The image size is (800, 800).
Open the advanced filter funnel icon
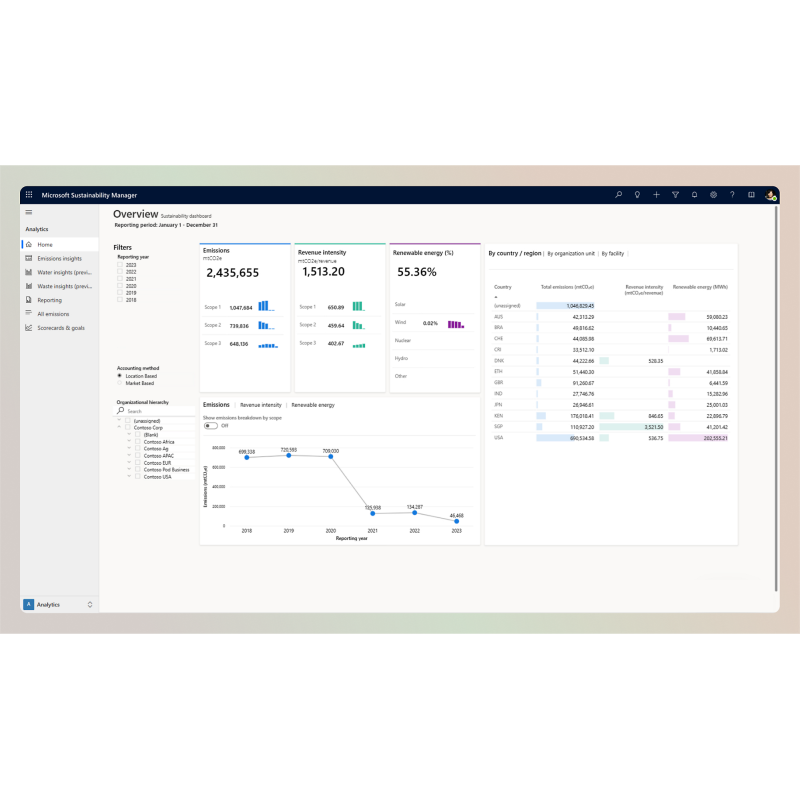click(676, 194)
